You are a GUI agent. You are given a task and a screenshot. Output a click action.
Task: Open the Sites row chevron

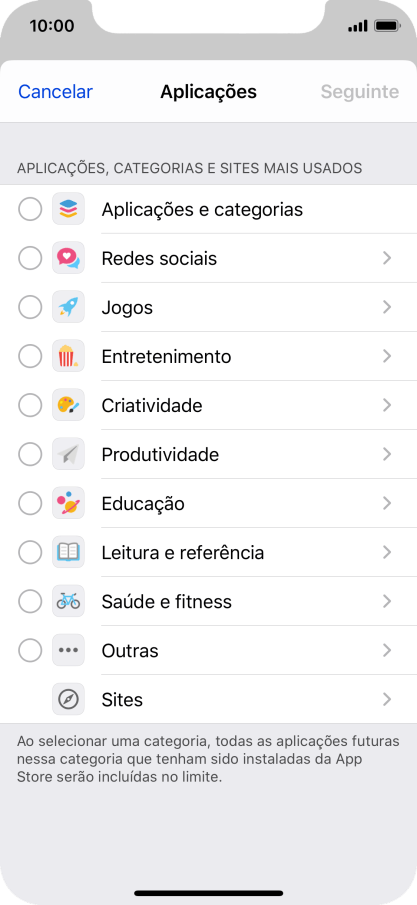[388, 700]
